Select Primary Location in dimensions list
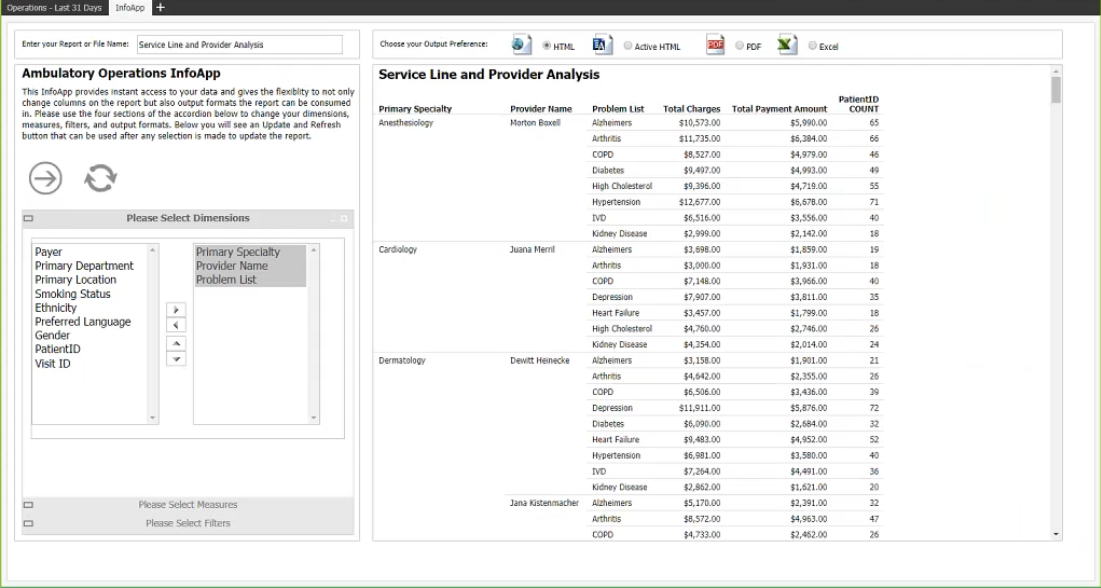This screenshot has height=588, width=1101. pyautogui.click(x=76, y=280)
